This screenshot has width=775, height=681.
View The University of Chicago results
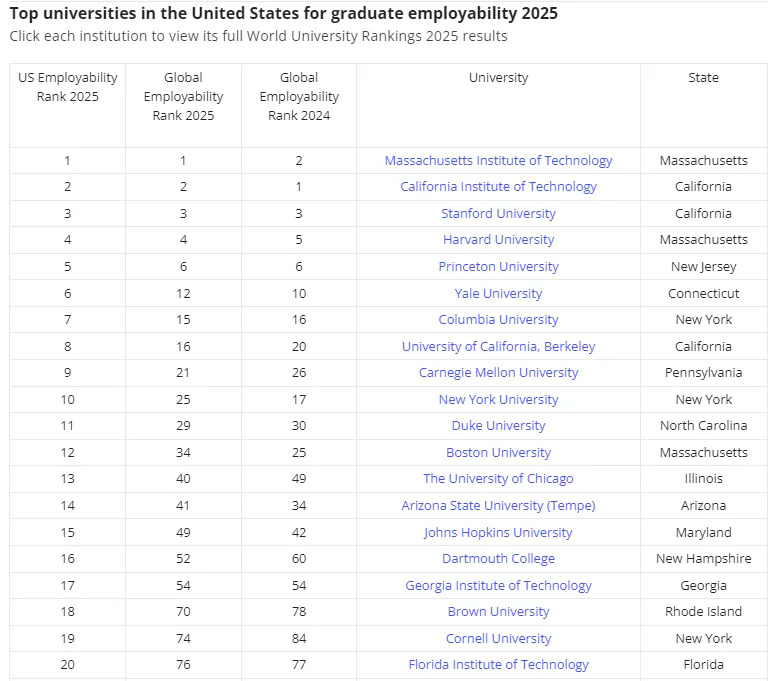click(498, 479)
